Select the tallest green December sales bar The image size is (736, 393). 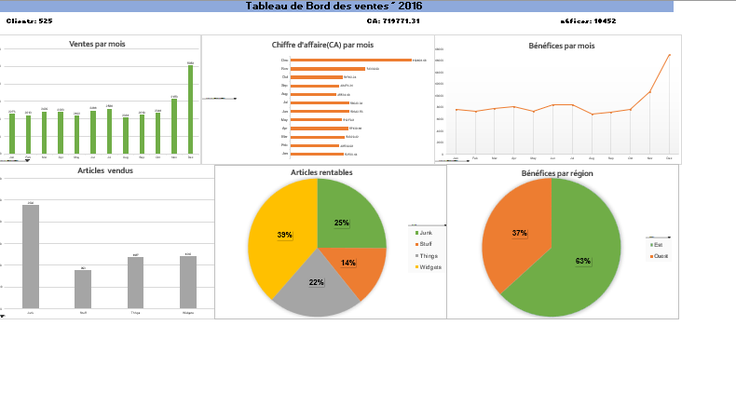click(191, 109)
